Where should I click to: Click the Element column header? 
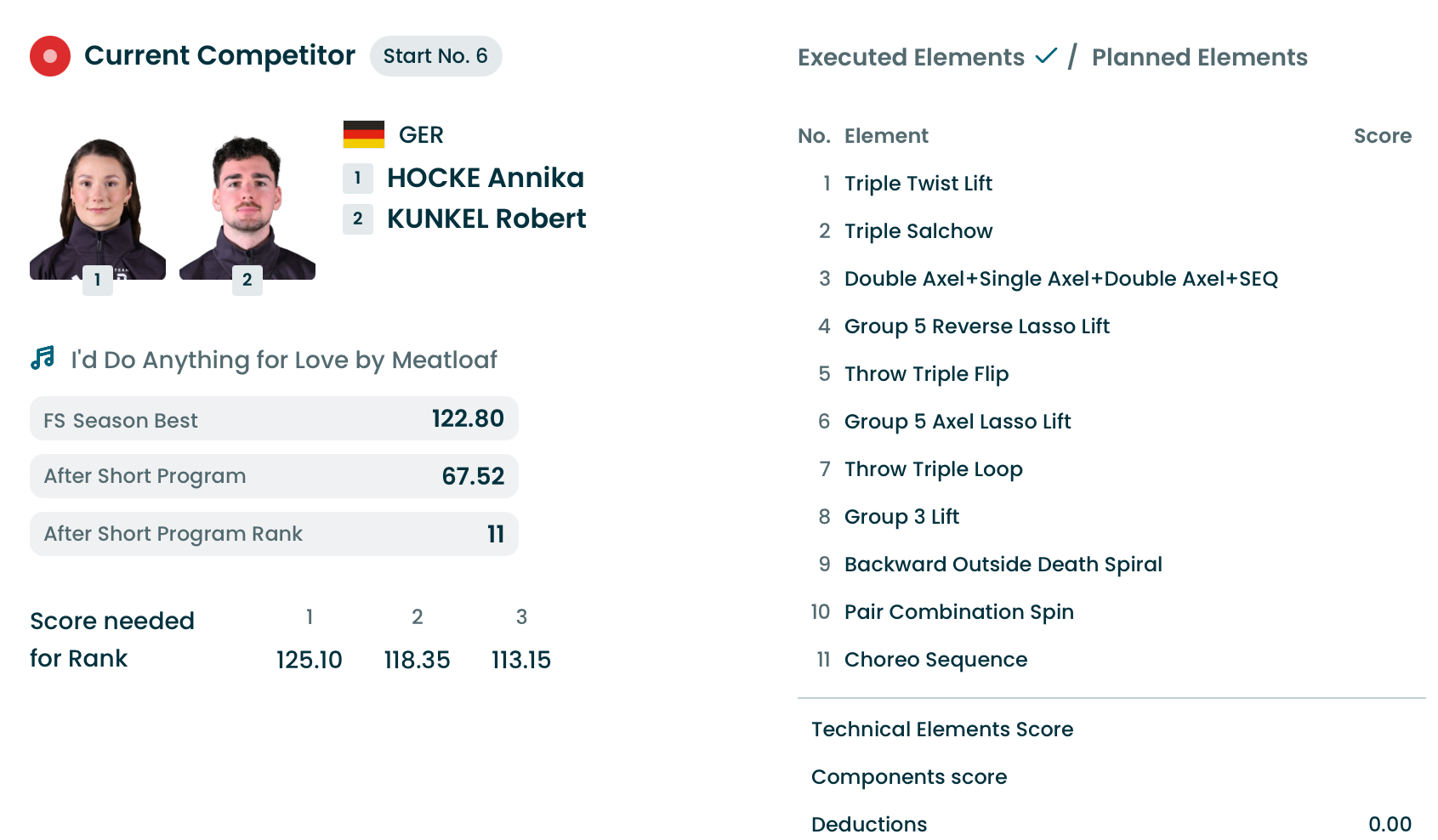pos(886,136)
